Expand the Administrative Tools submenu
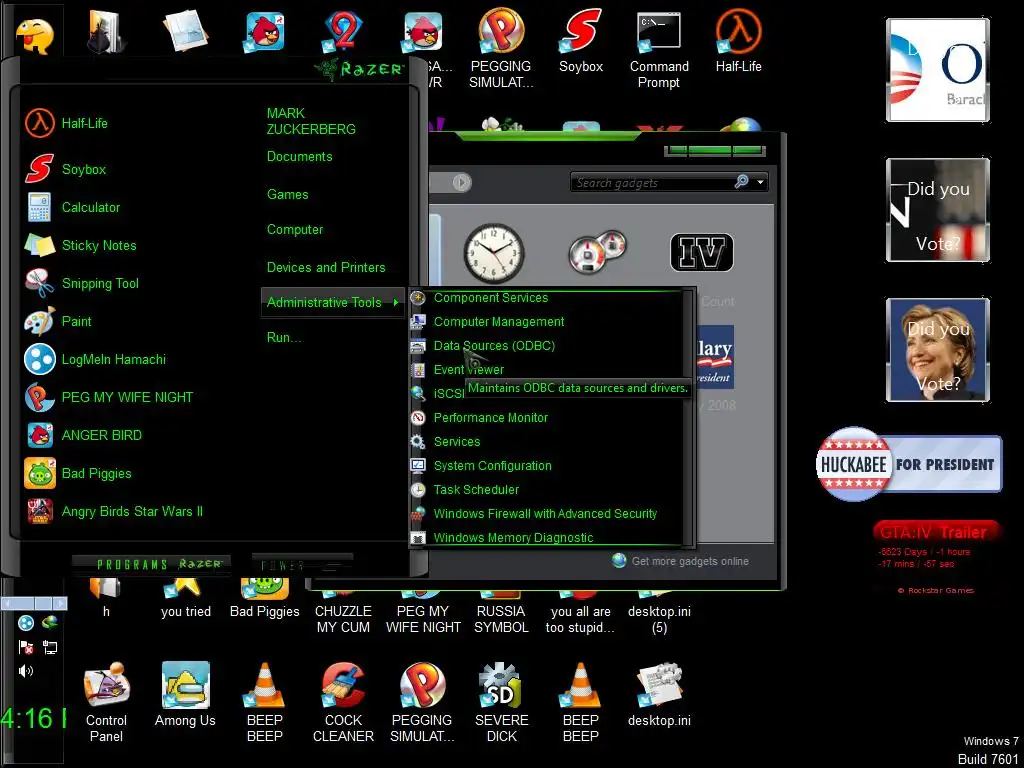Image resolution: width=1024 pixels, height=768 pixels. [x=332, y=302]
